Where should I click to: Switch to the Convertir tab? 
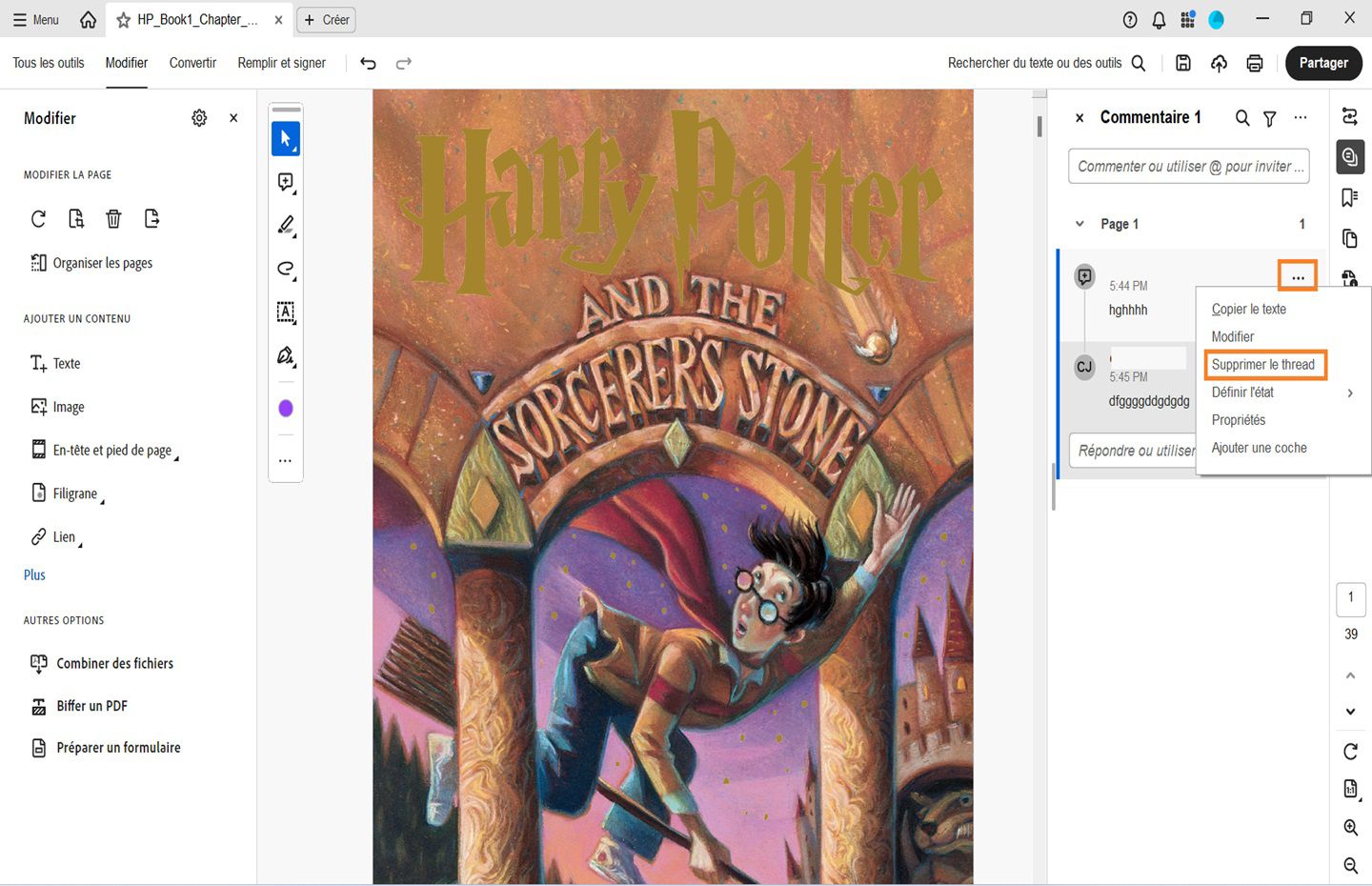point(192,63)
